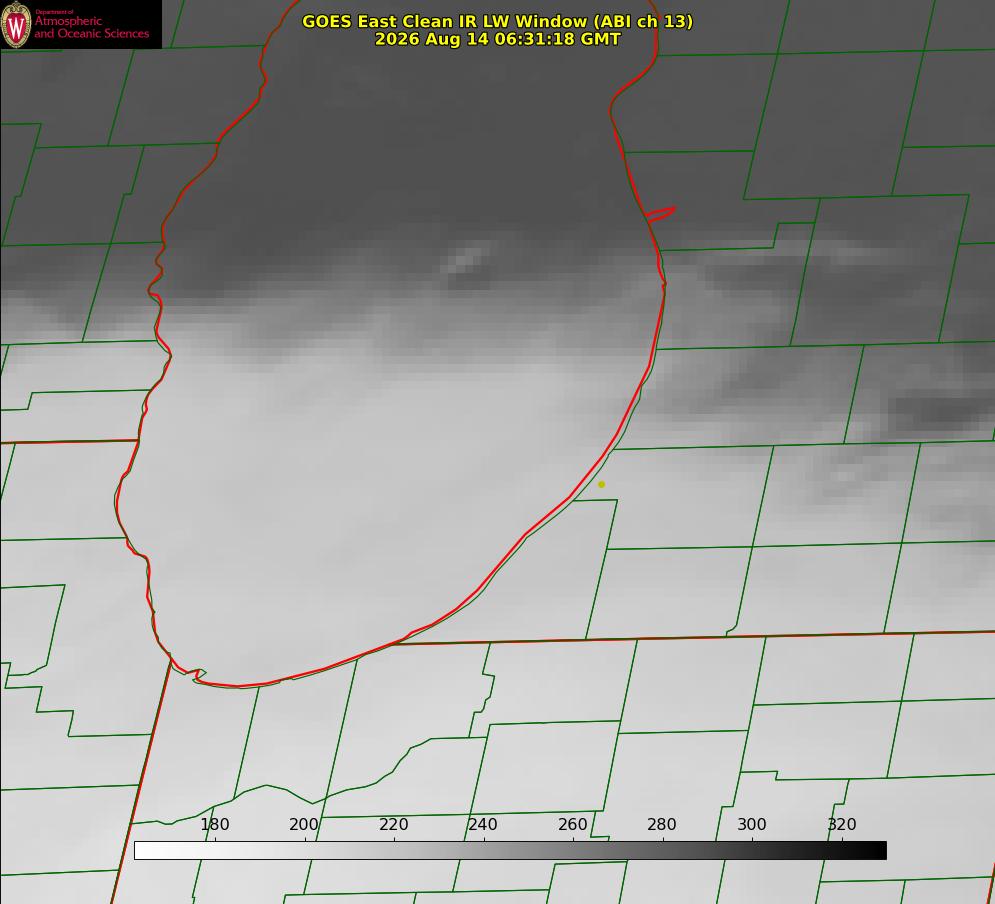Click the GOES East Clean IR title
The height and width of the screenshot is (904, 995).
click(x=498, y=21)
